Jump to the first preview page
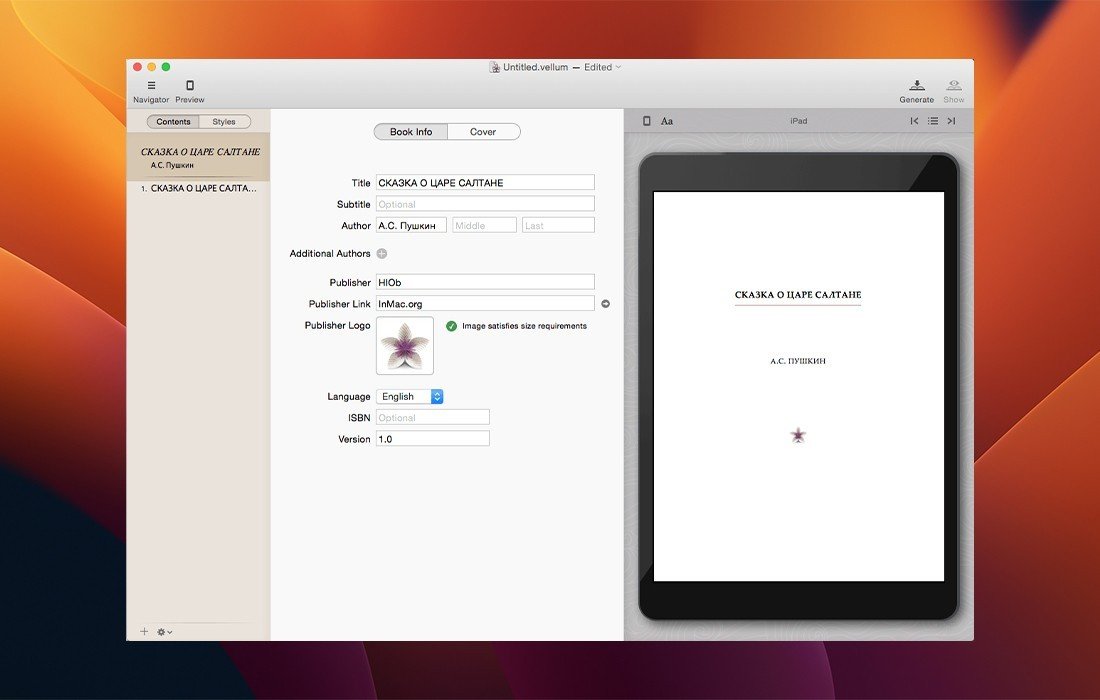Screen dimensions: 1100x700 click(x=913, y=120)
